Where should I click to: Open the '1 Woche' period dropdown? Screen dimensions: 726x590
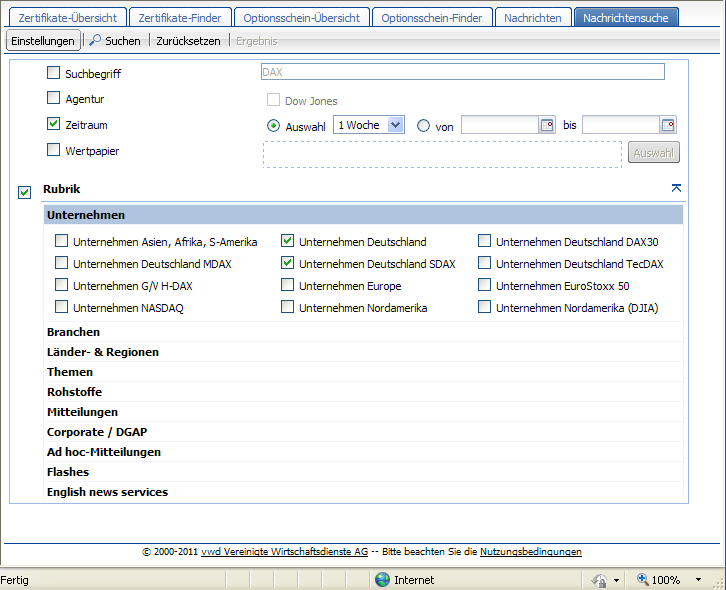pos(394,125)
